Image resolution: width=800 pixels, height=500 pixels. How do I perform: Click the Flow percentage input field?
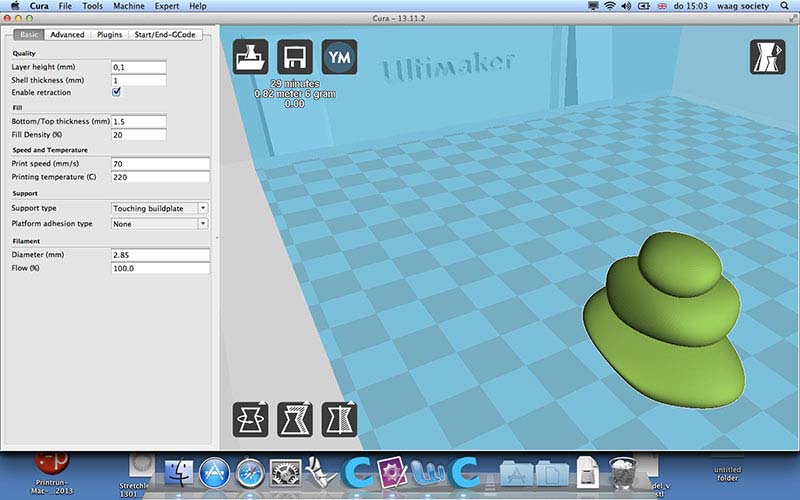pyautogui.click(x=160, y=268)
